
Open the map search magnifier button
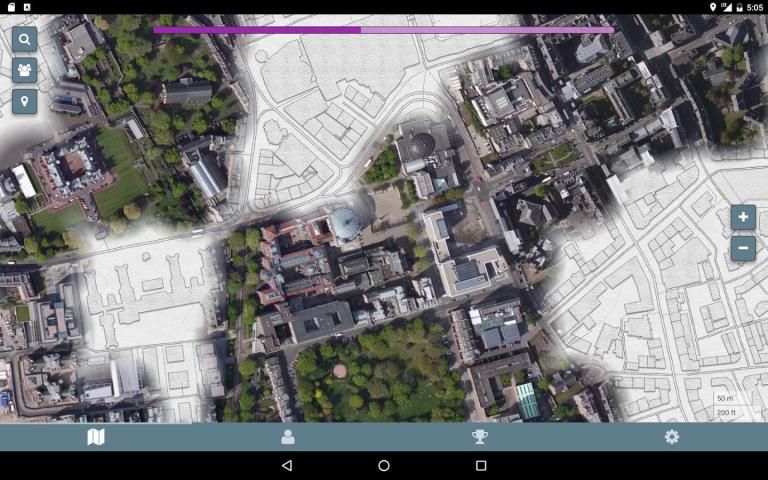tap(25, 39)
